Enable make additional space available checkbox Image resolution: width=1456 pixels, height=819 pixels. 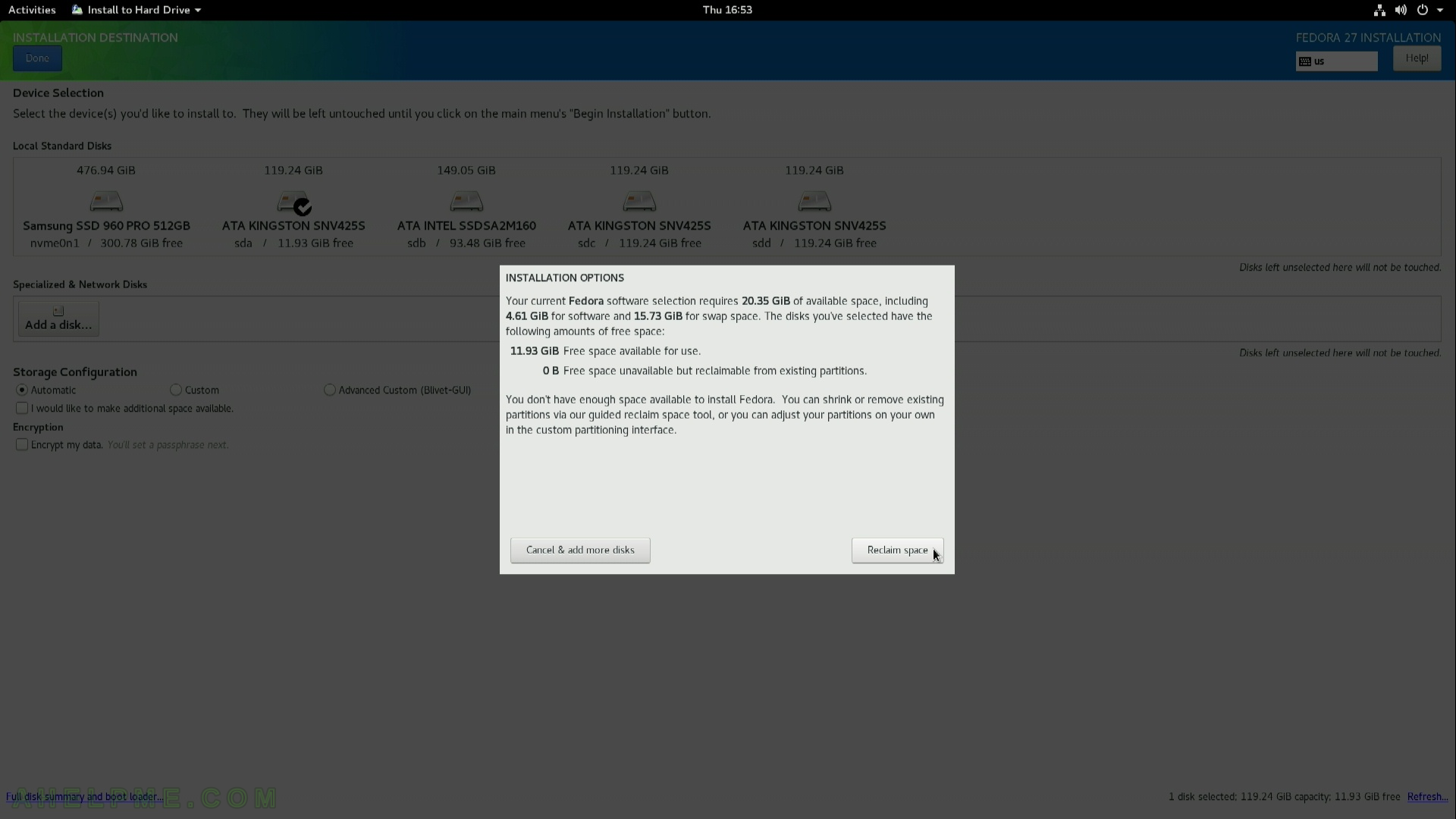coord(22,407)
